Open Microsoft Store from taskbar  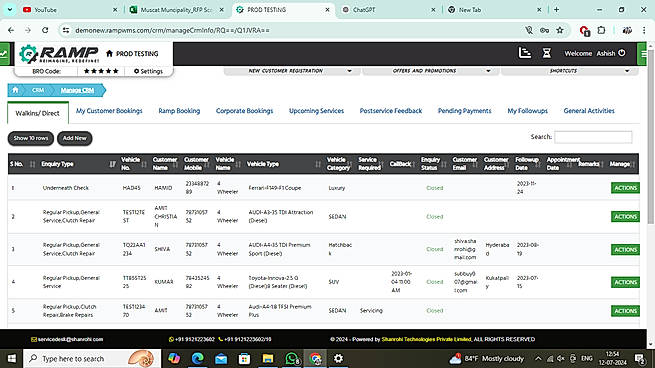[244, 358]
